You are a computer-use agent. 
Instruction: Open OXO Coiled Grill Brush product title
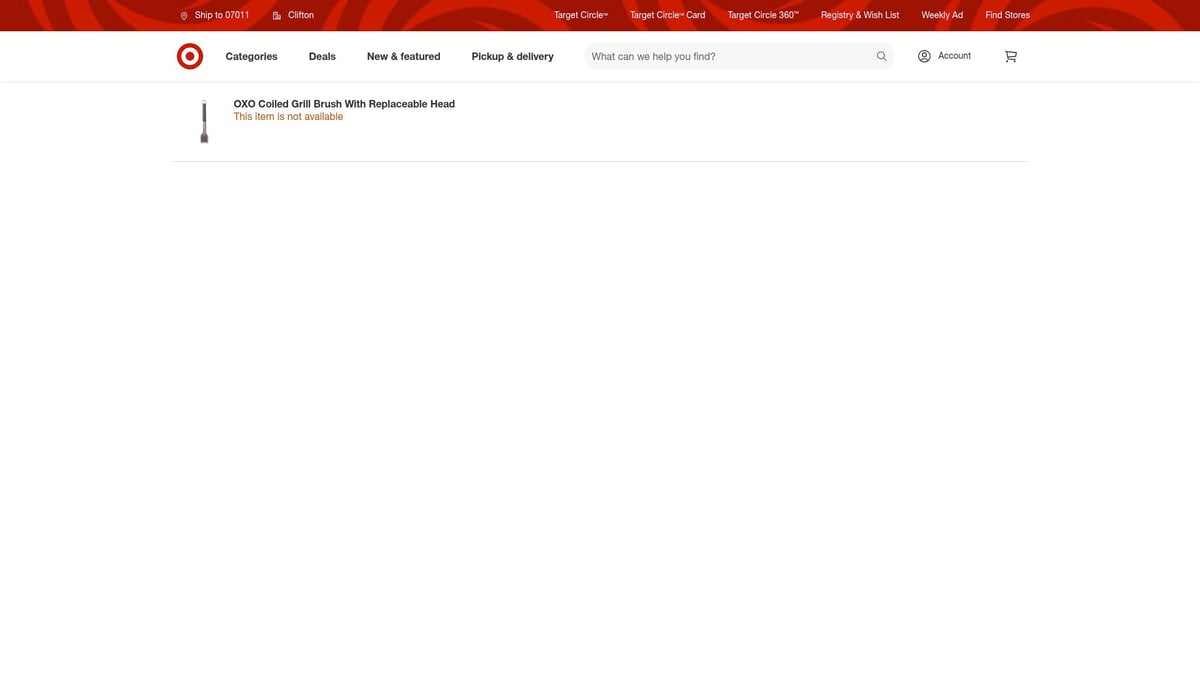(344, 104)
